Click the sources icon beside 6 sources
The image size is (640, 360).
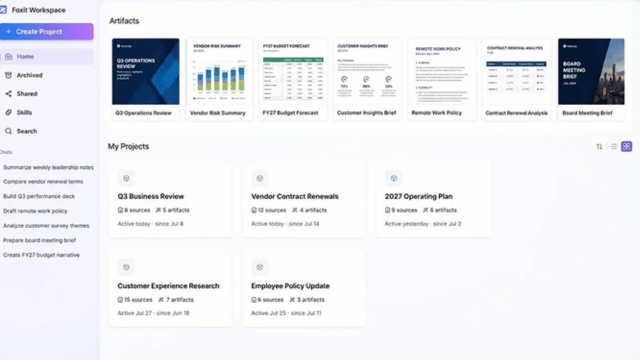pyautogui.click(x=254, y=300)
